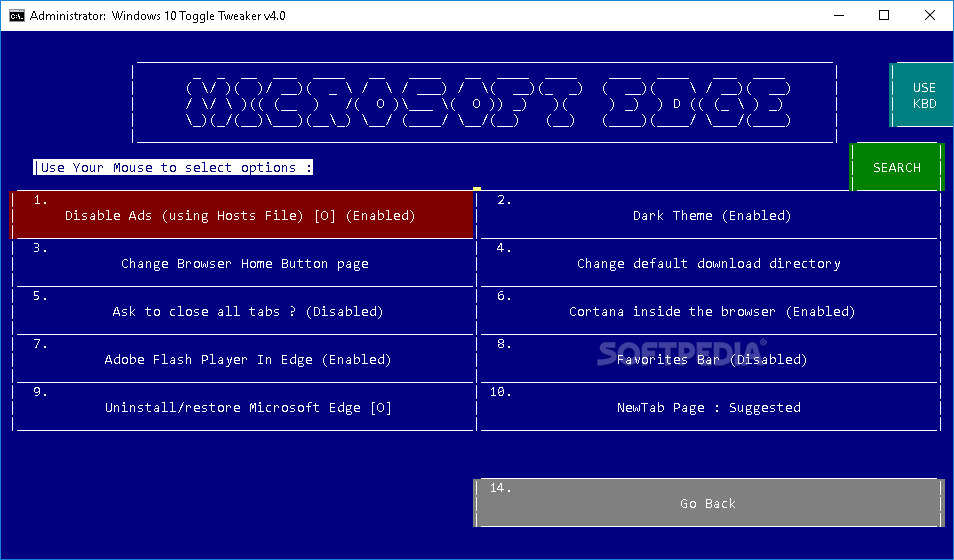Toggle the Dark Theme option
The image size is (954, 560).
tap(709, 215)
